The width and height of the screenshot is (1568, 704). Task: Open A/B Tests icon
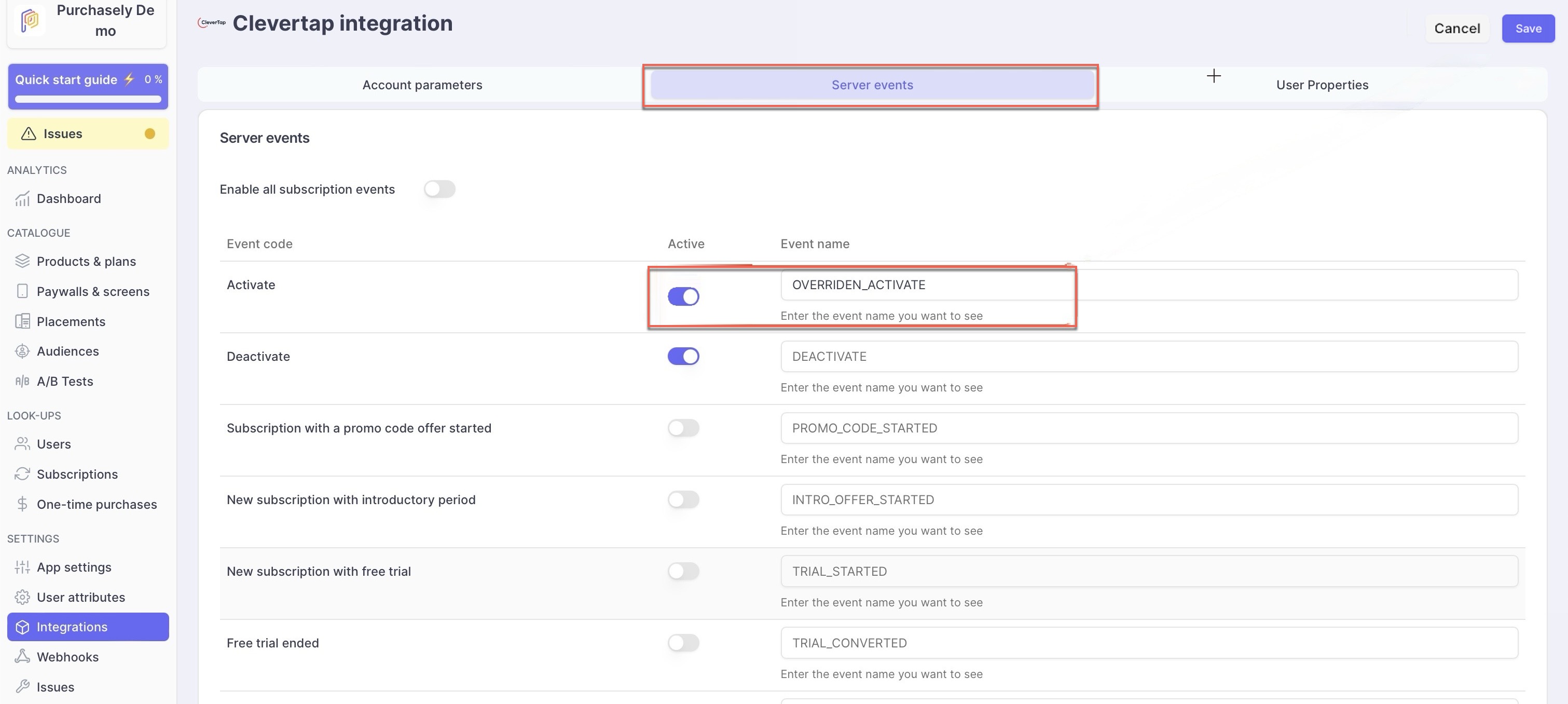click(x=22, y=381)
